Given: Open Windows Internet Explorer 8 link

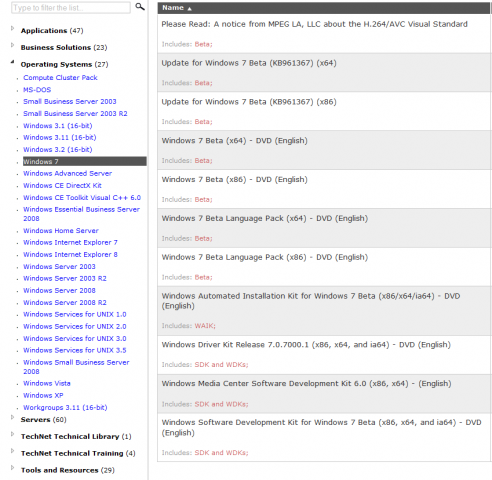Looking at the screenshot, I should [70, 254].
